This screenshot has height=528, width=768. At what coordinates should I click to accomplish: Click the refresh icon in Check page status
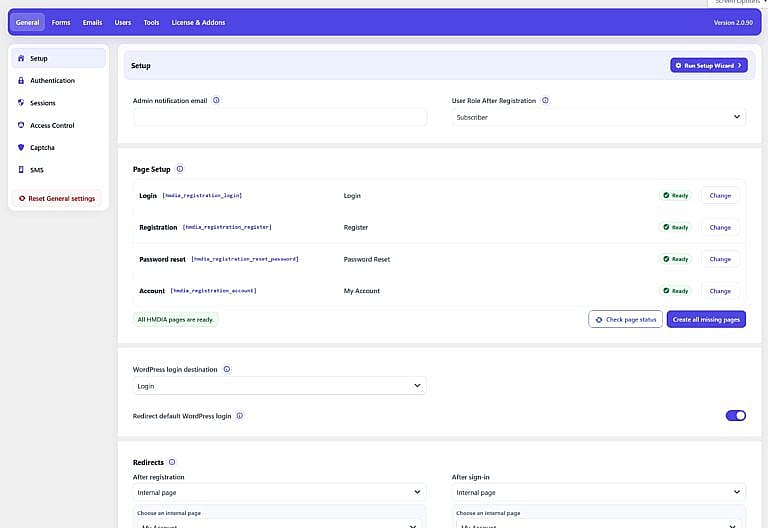pyautogui.click(x=599, y=320)
